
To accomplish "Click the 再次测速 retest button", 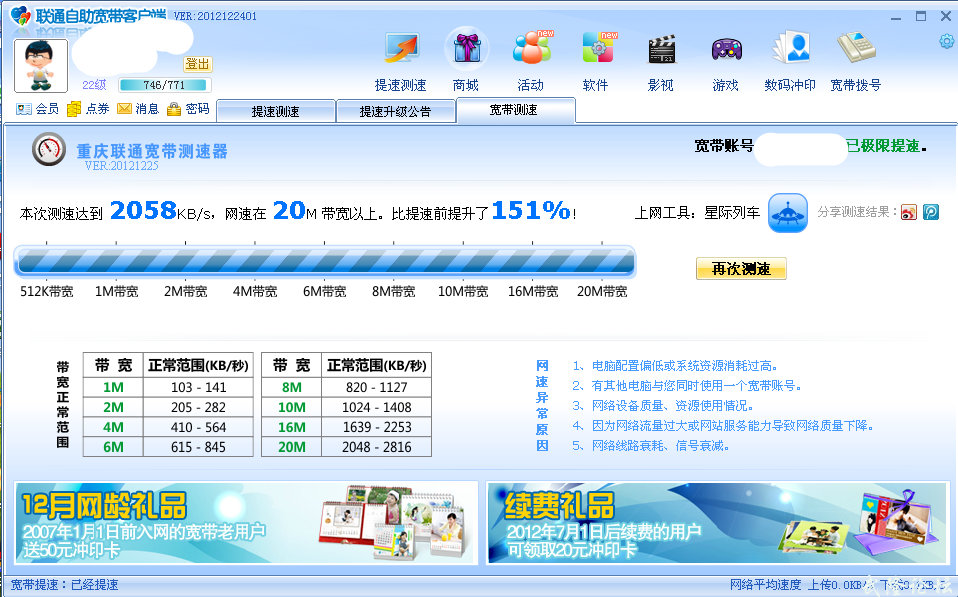I will (x=741, y=268).
